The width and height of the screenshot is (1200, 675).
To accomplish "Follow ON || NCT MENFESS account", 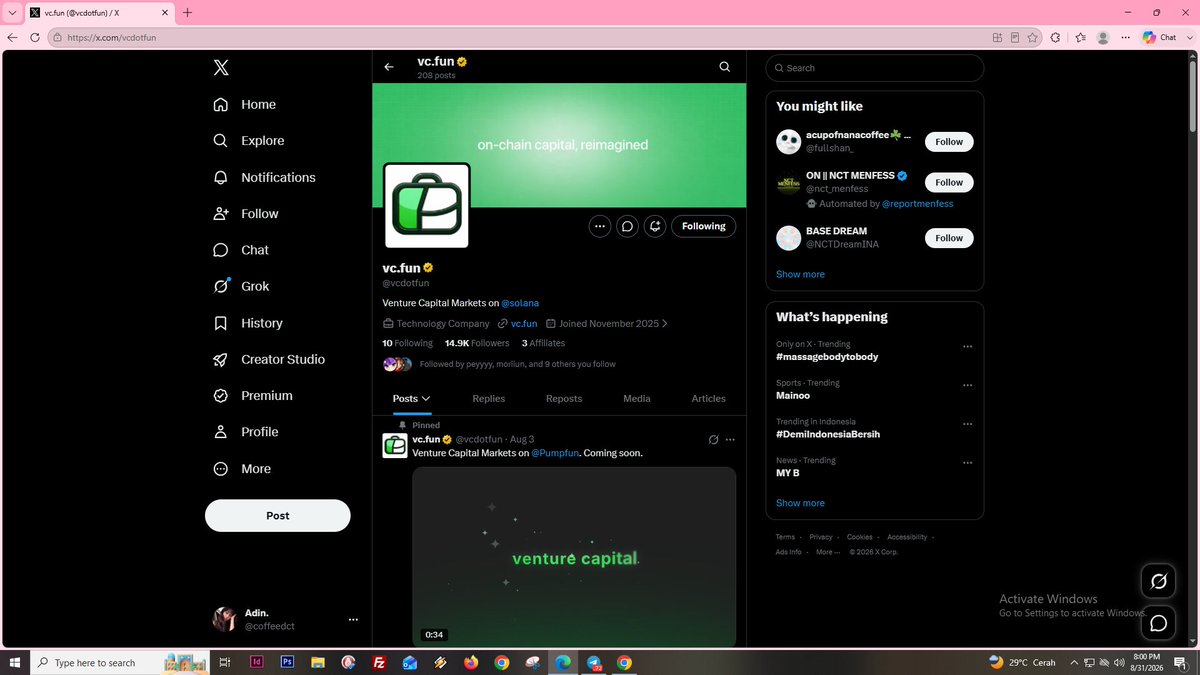I will (949, 182).
